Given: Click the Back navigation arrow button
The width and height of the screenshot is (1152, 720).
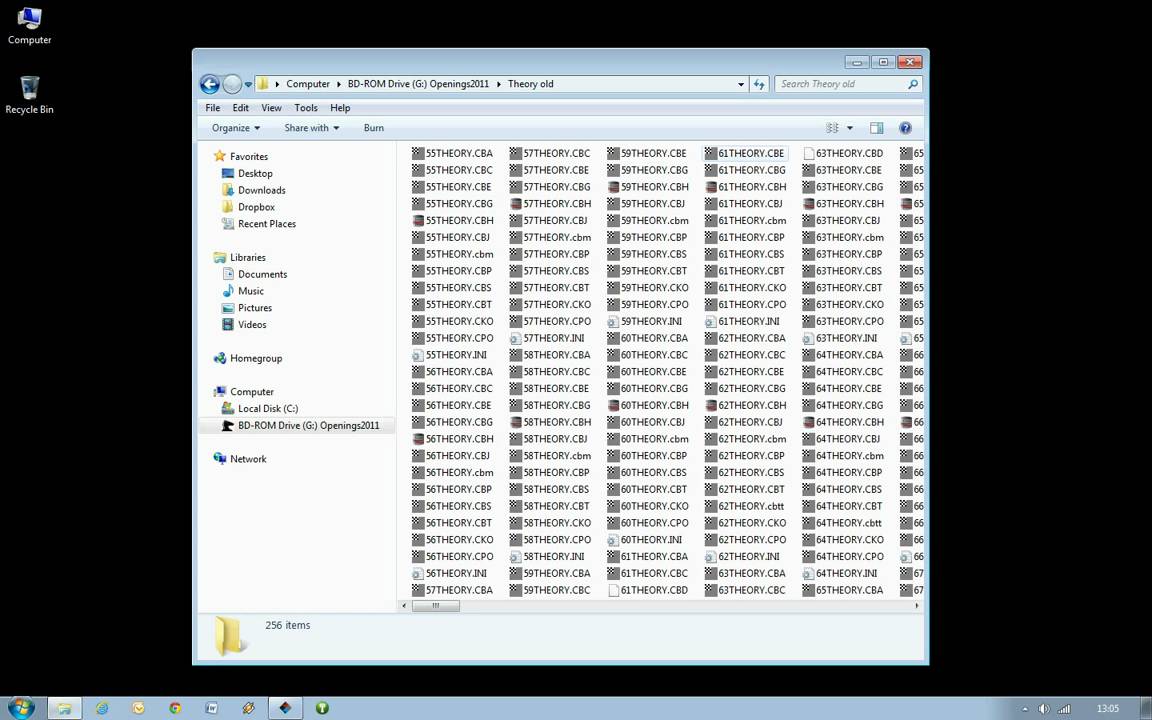Looking at the screenshot, I should pyautogui.click(x=209, y=84).
